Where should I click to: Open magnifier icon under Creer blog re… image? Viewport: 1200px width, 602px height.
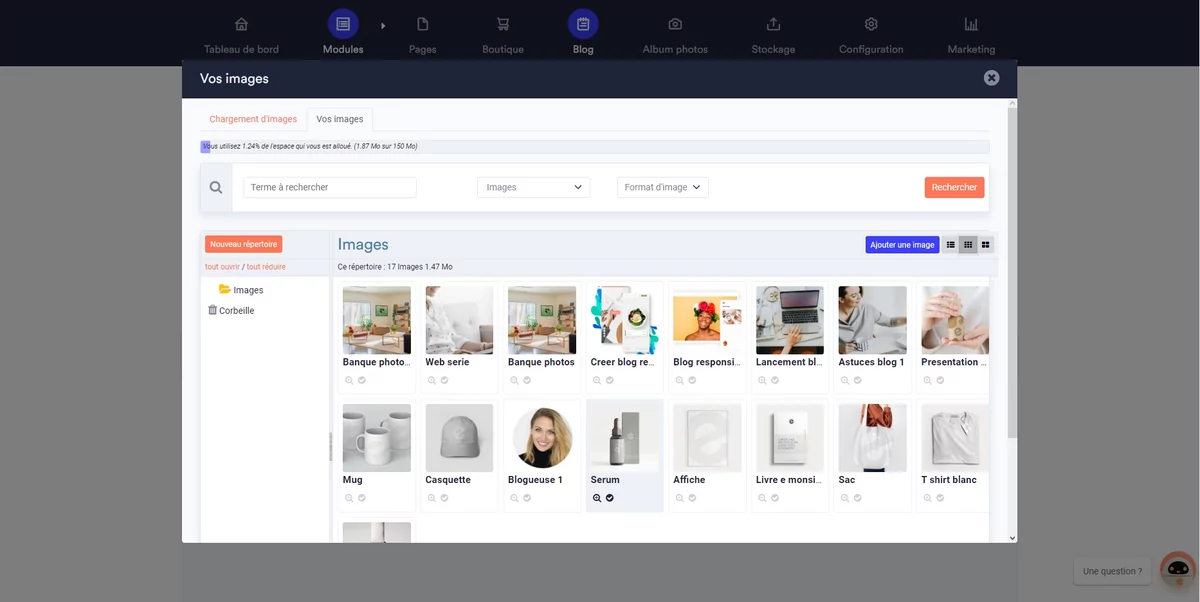pyautogui.click(x=597, y=380)
